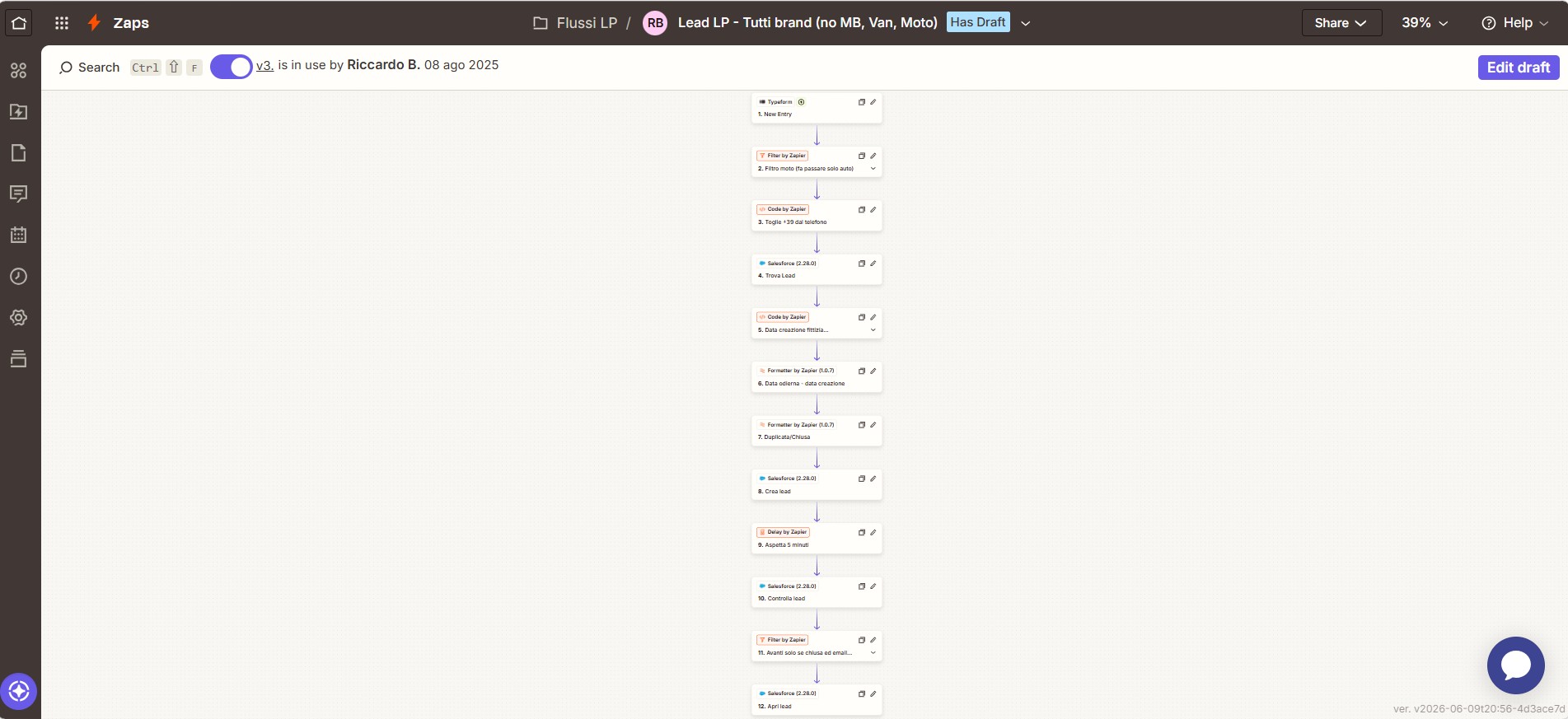
Task: Expand step 11 Avanti solo se chiusa chevron
Action: pyautogui.click(x=873, y=653)
